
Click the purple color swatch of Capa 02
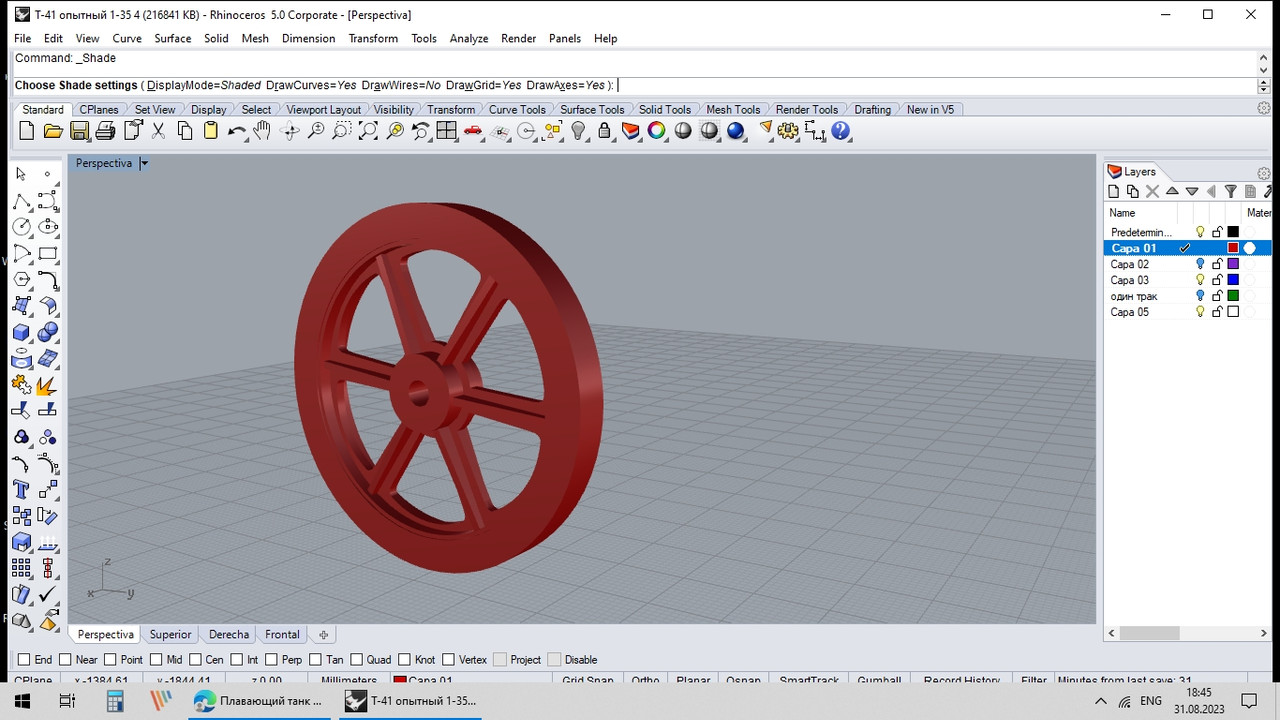1233,264
